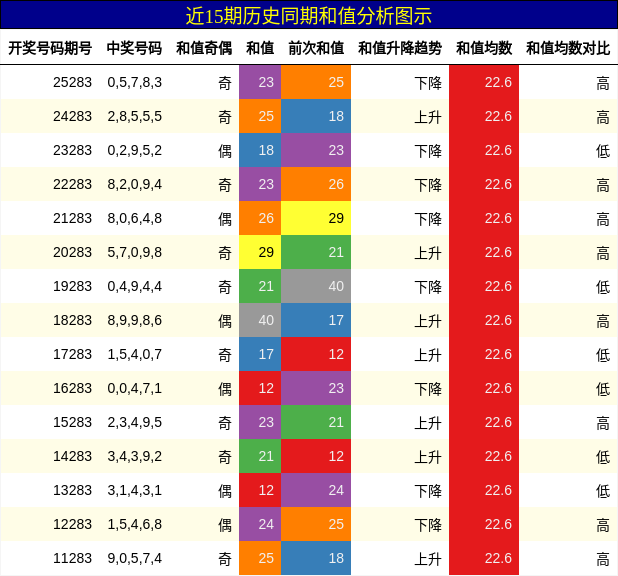Click the orange 和值 cell 26 in row 21283
This screenshot has width=618, height=576.
(260, 218)
